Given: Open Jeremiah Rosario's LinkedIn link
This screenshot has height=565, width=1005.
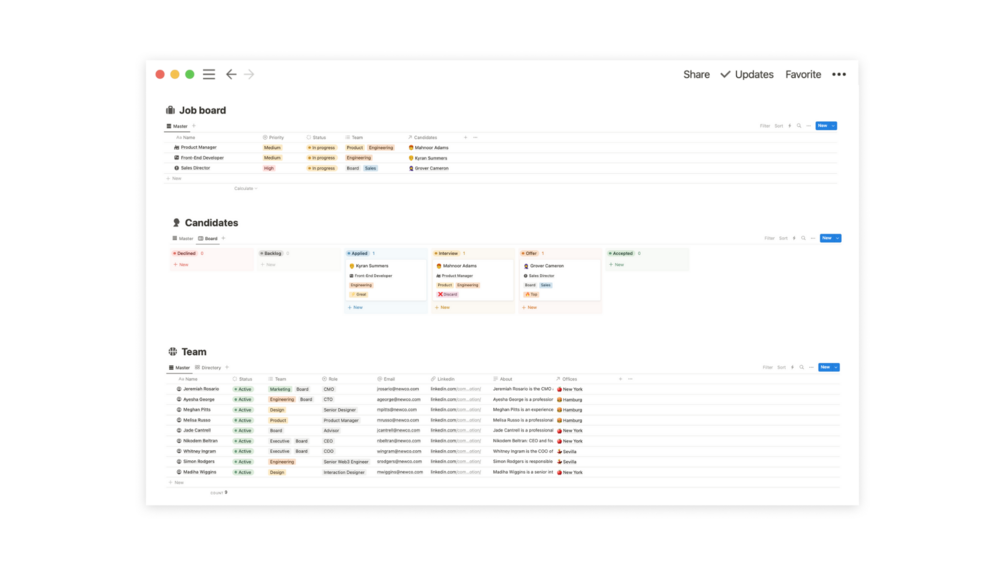Looking at the screenshot, I should coord(456,389).
